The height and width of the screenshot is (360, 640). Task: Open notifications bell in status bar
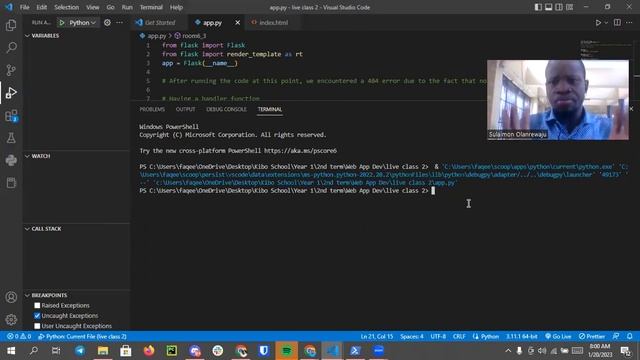(630, 336)
